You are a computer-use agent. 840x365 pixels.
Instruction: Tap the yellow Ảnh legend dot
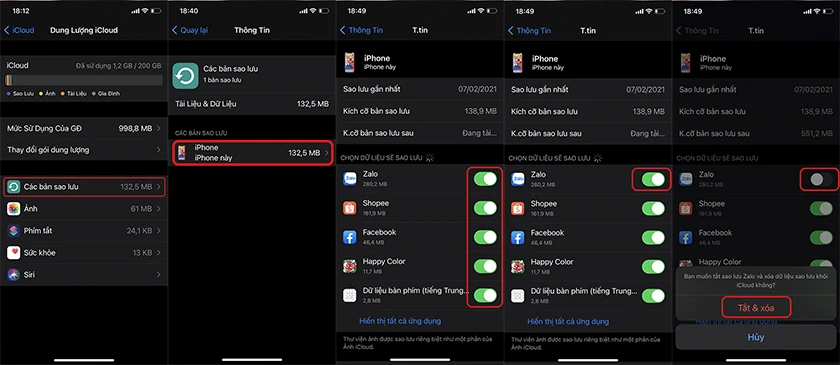(x=40, y=93)
